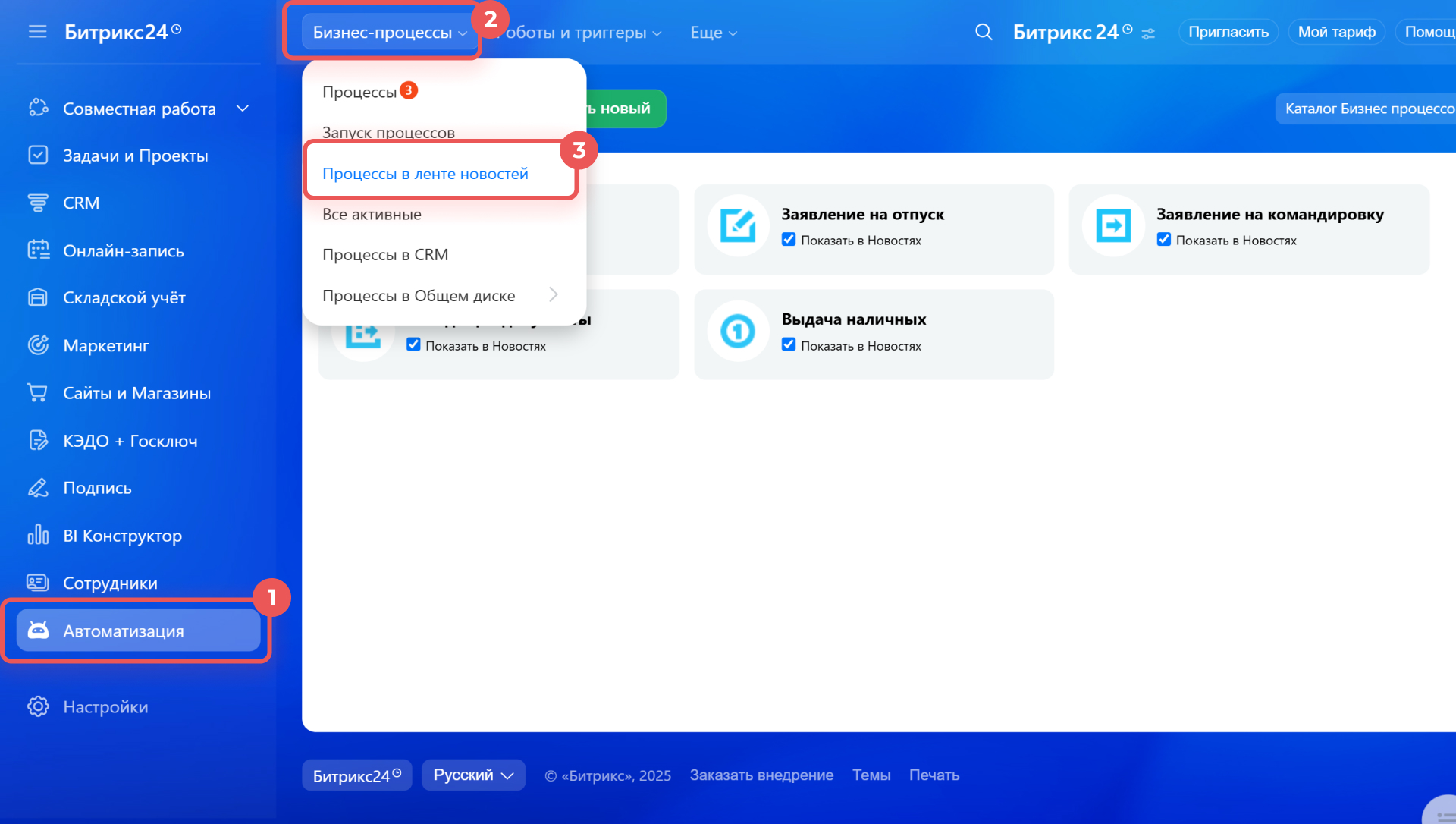The width and height of the screenshot is (1456, 824).
Task: Click the Задачи и Проекты checkbox icon
Action: coord(38,155)
